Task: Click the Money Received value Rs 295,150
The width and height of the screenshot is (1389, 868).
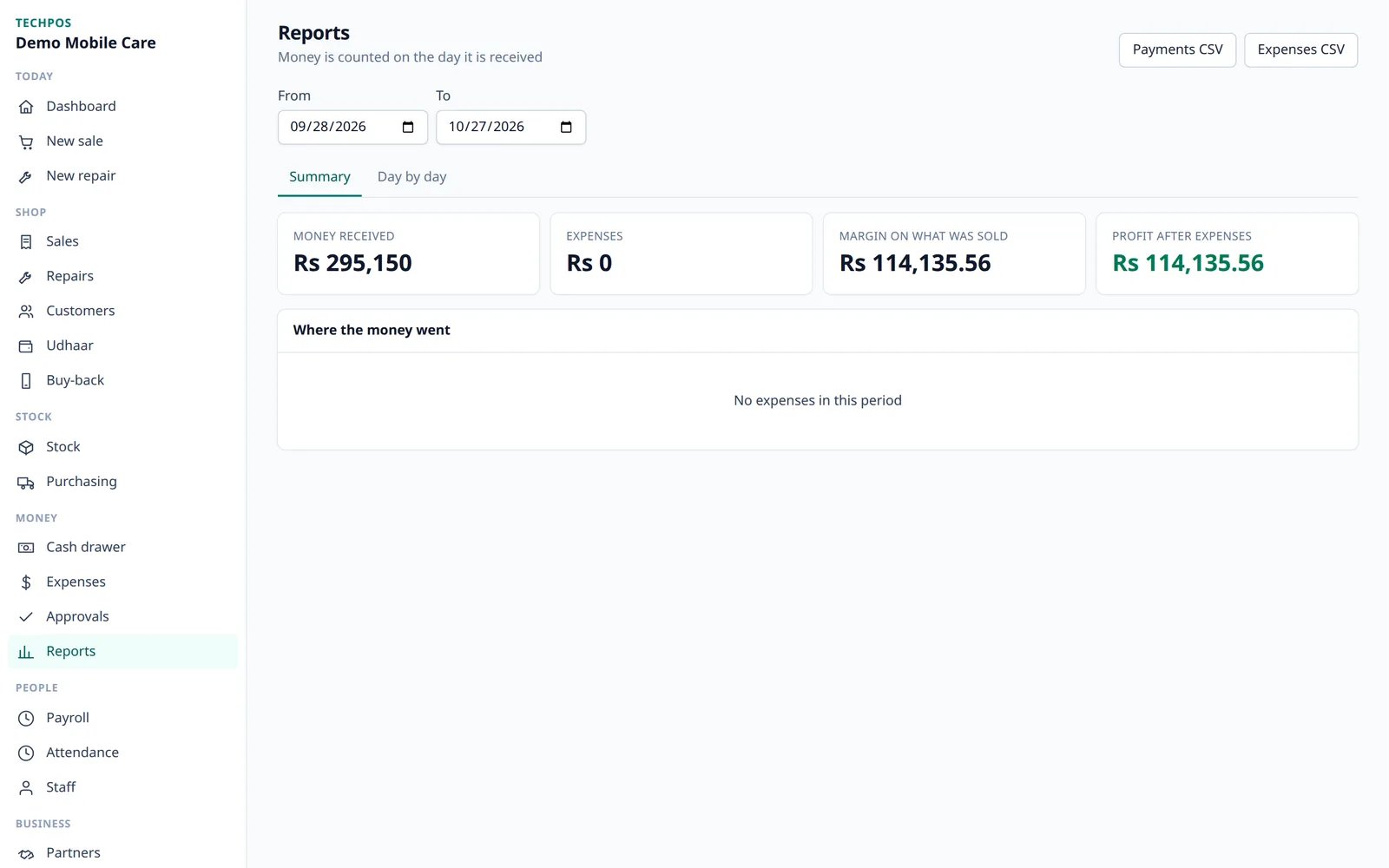Action: [352, 263]
